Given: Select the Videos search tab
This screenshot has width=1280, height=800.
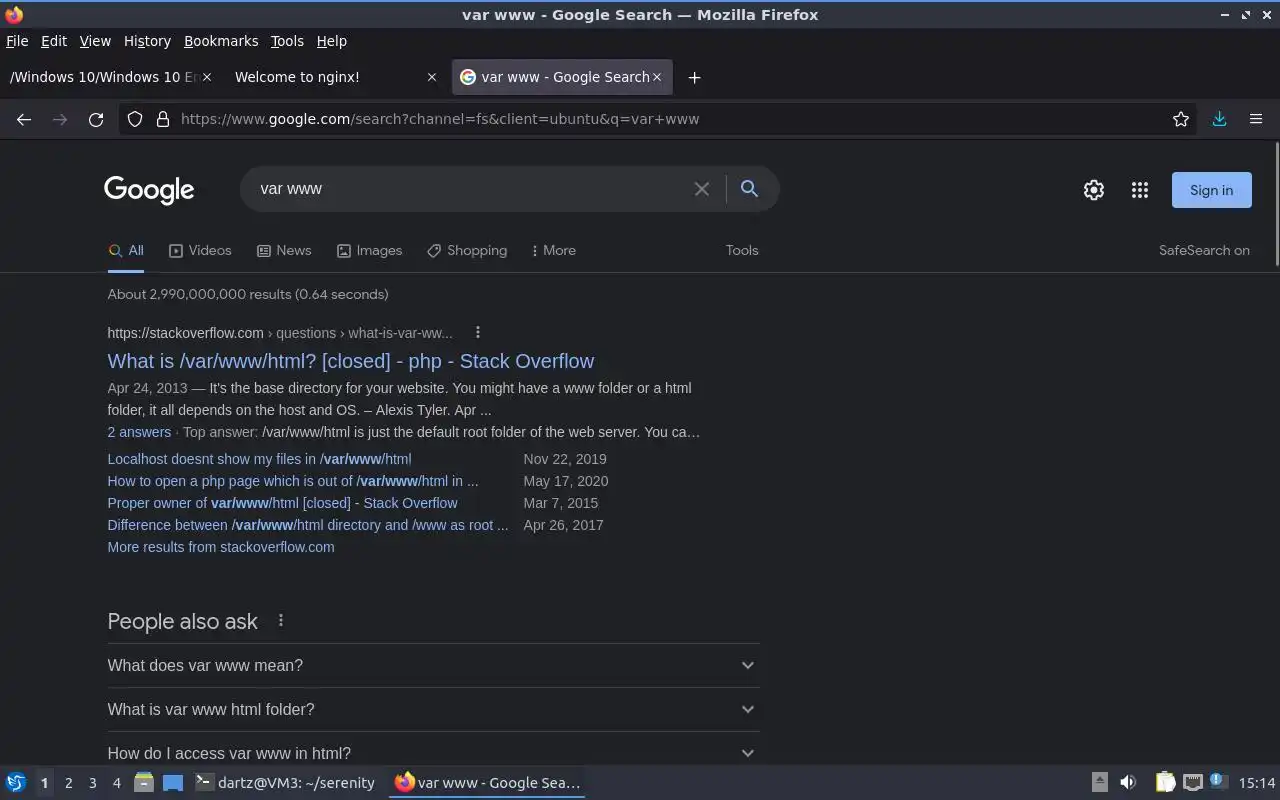Looking at the screenshot, I should click(x=200, y=250).
